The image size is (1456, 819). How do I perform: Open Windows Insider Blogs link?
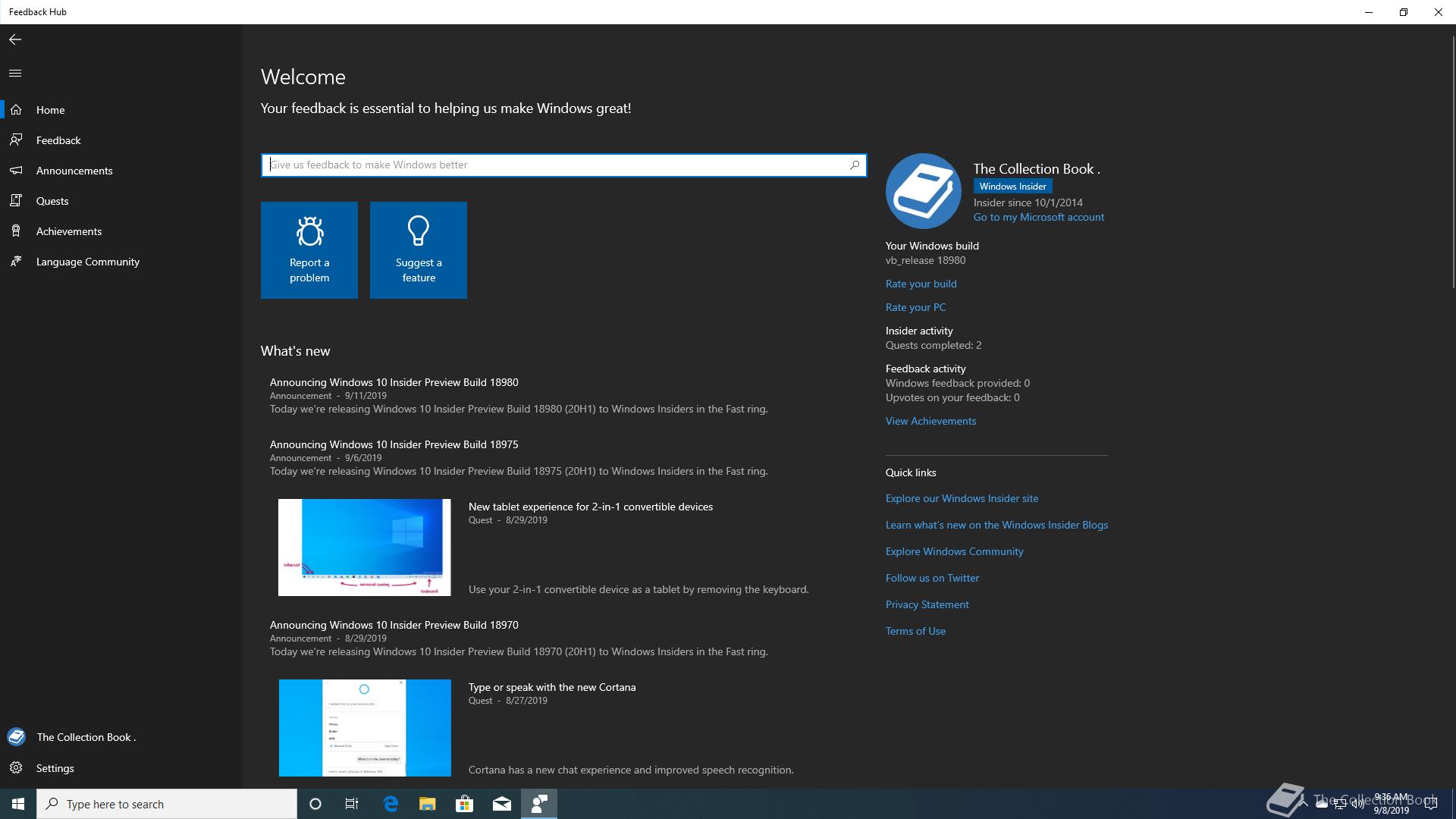(x=996, y=525)
